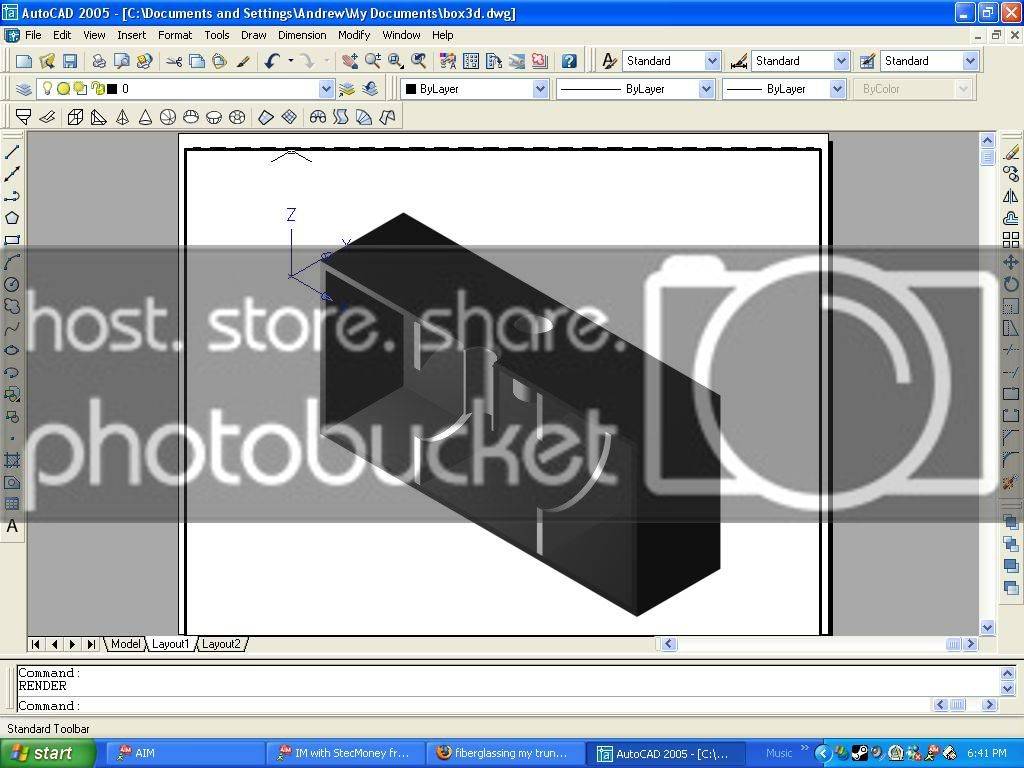Click the Plot printer icon
The height and width of the screenshot is (768, 1024).
point(99,61)
